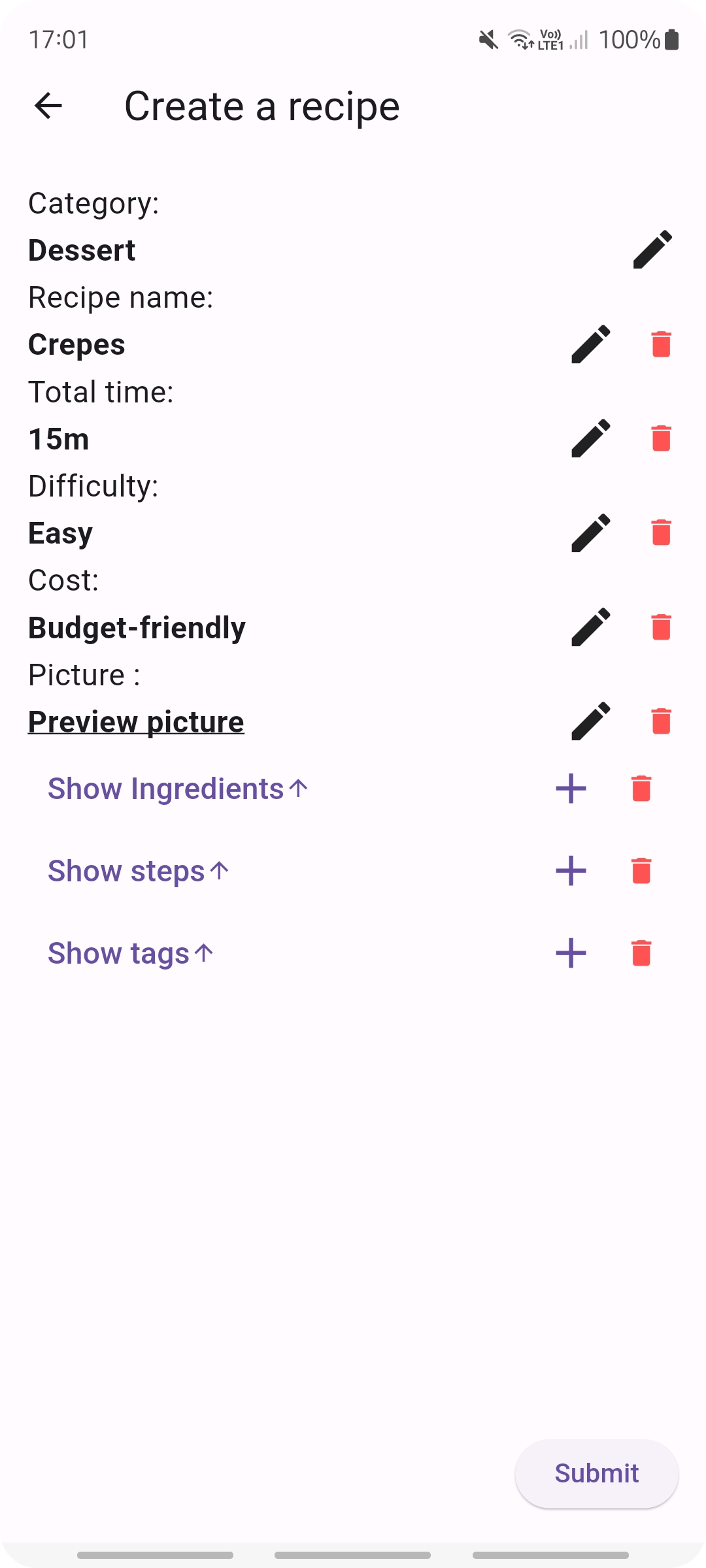Delete all tags with trash icon
Viewport: 706px width, 1568px height.
[x=641, y=953]
